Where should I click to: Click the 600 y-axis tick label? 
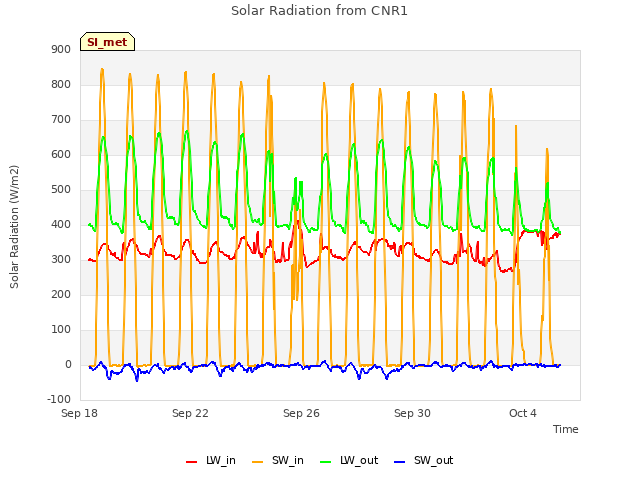click(61, 154)
